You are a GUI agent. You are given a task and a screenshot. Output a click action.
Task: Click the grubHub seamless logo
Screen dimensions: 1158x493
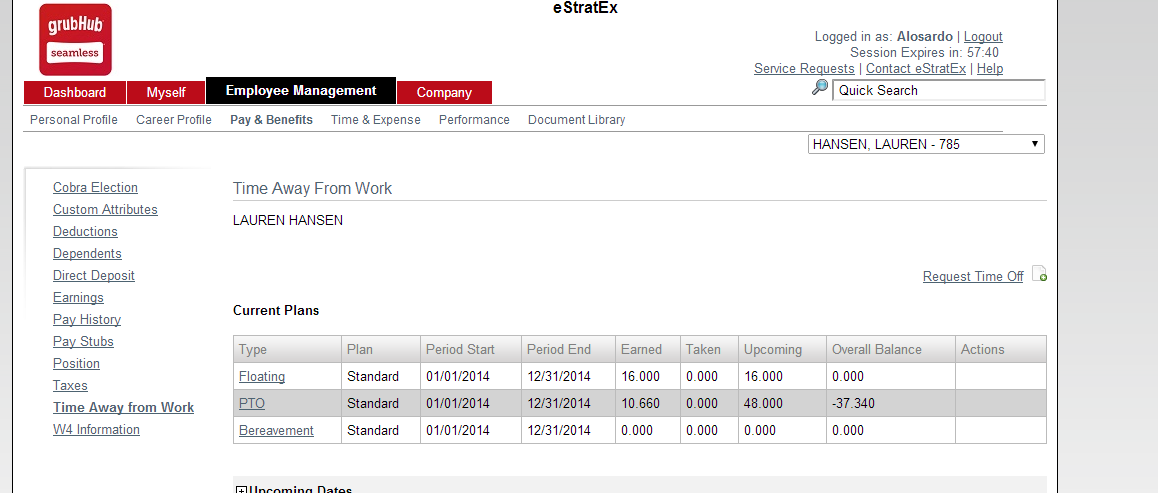75,40
